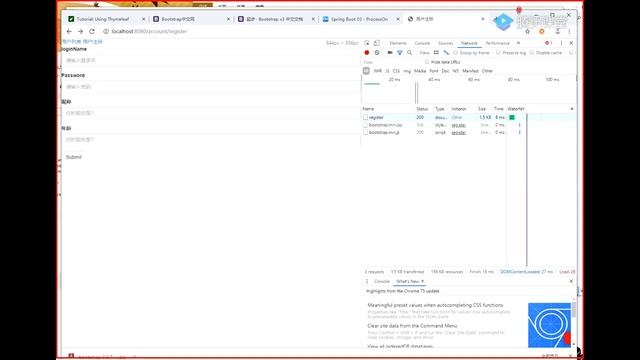Click the site info icon before localhost
Image resolution: width=640 pixels, height=360 pixels.
pyautogui.click(x=106, y=31)
